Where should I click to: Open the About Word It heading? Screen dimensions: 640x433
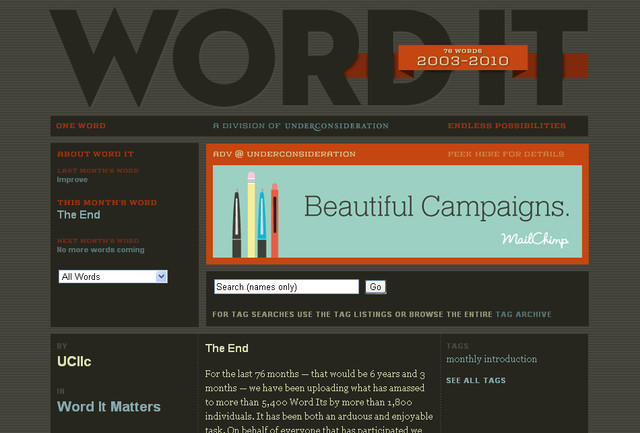95,154
